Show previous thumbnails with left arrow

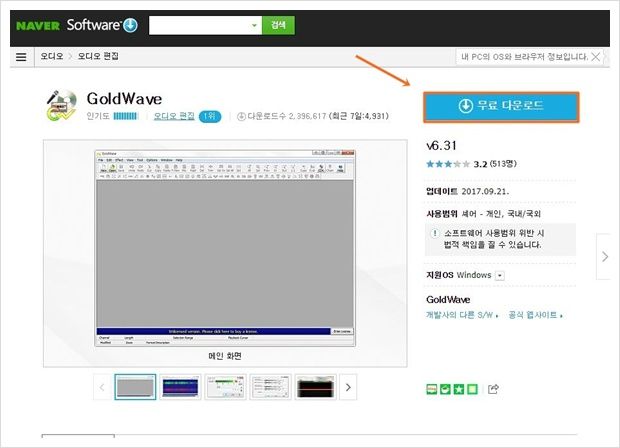(x=102, y=387)
